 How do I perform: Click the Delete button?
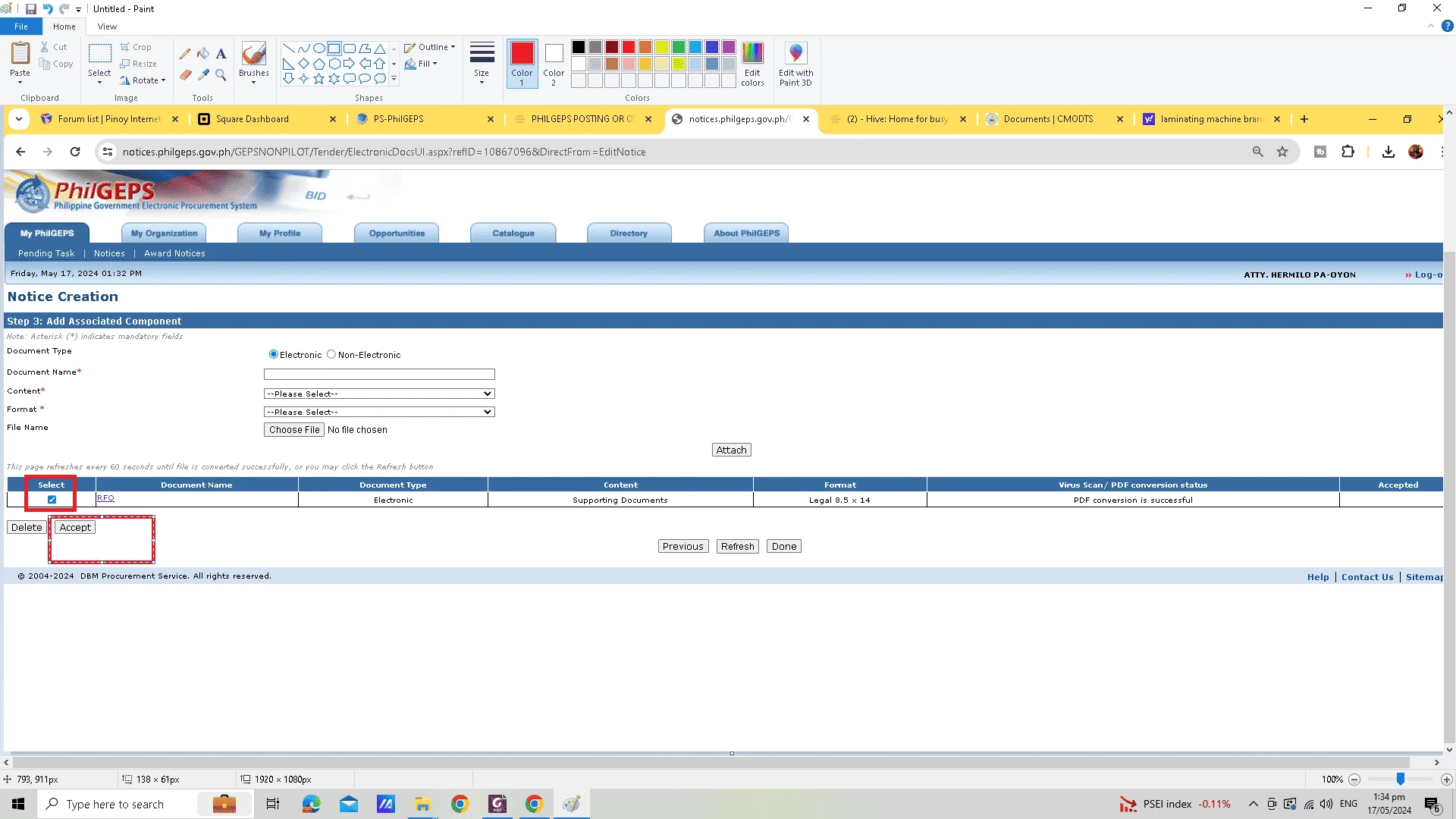pyautogui.click(x=27, y=528)
